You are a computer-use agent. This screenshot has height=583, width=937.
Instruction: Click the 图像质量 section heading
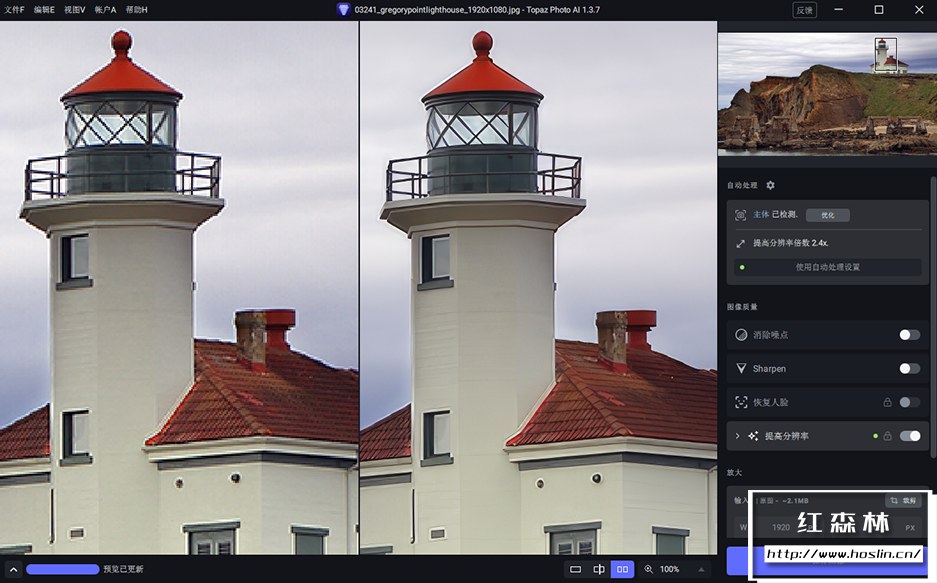pyautogui.click(x=742, y=306)
